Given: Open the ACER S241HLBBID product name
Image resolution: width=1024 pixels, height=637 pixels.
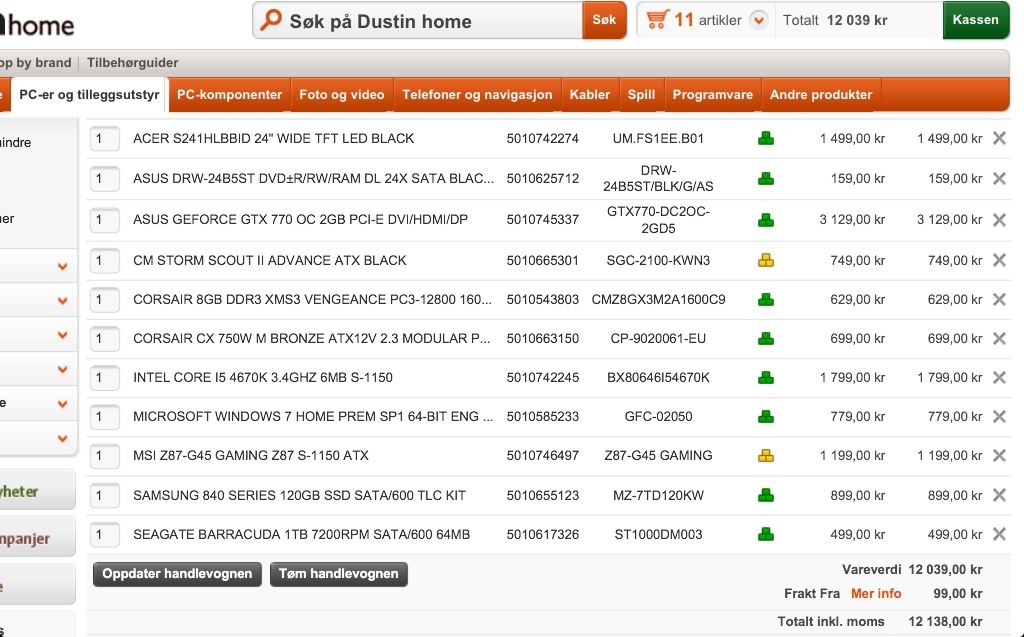Looking at the screenshot, I should pyautogui.click(x=274, y=139).
